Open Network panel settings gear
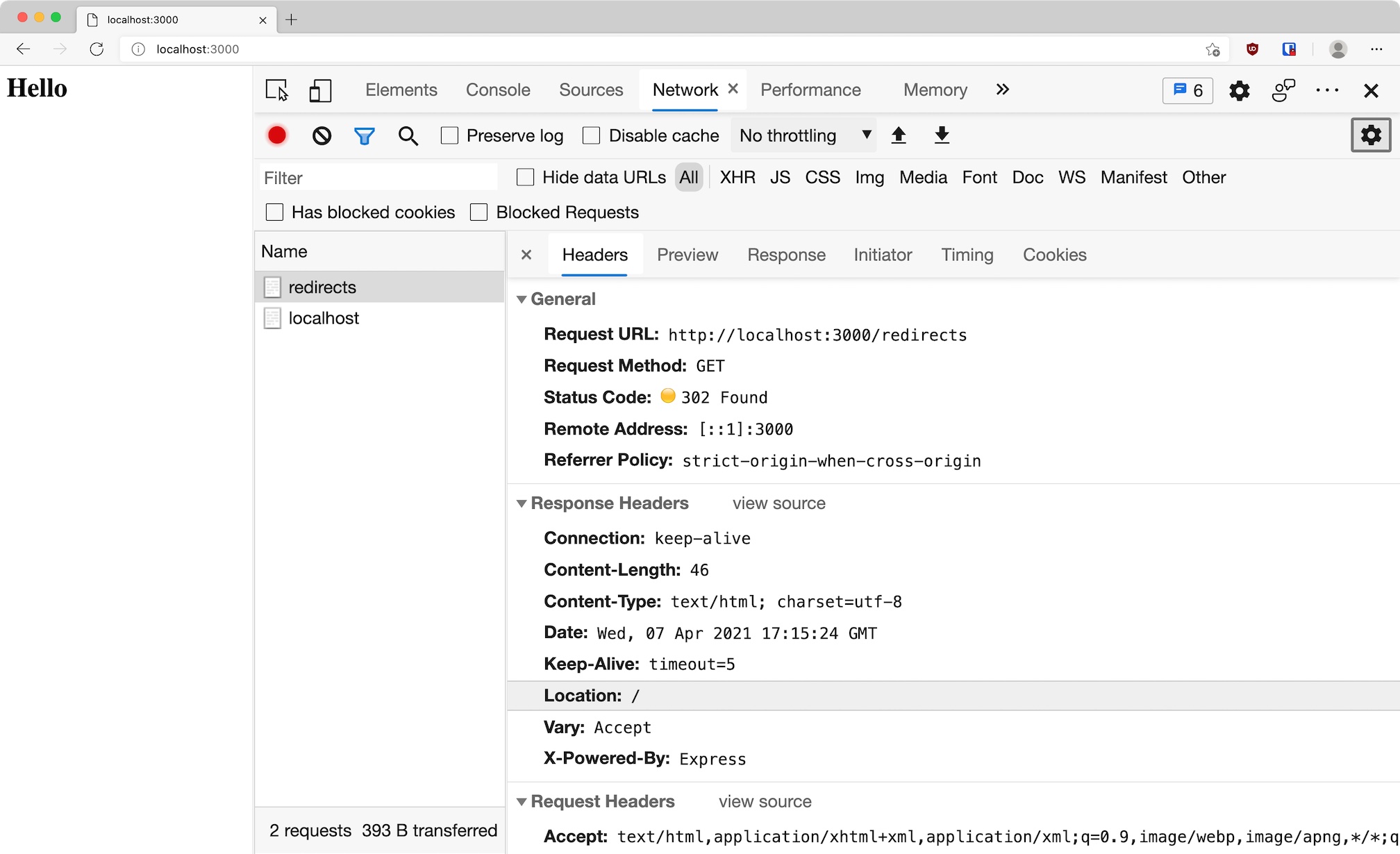Viewport: 1400px width, 854px height. tap(1371, 135)
